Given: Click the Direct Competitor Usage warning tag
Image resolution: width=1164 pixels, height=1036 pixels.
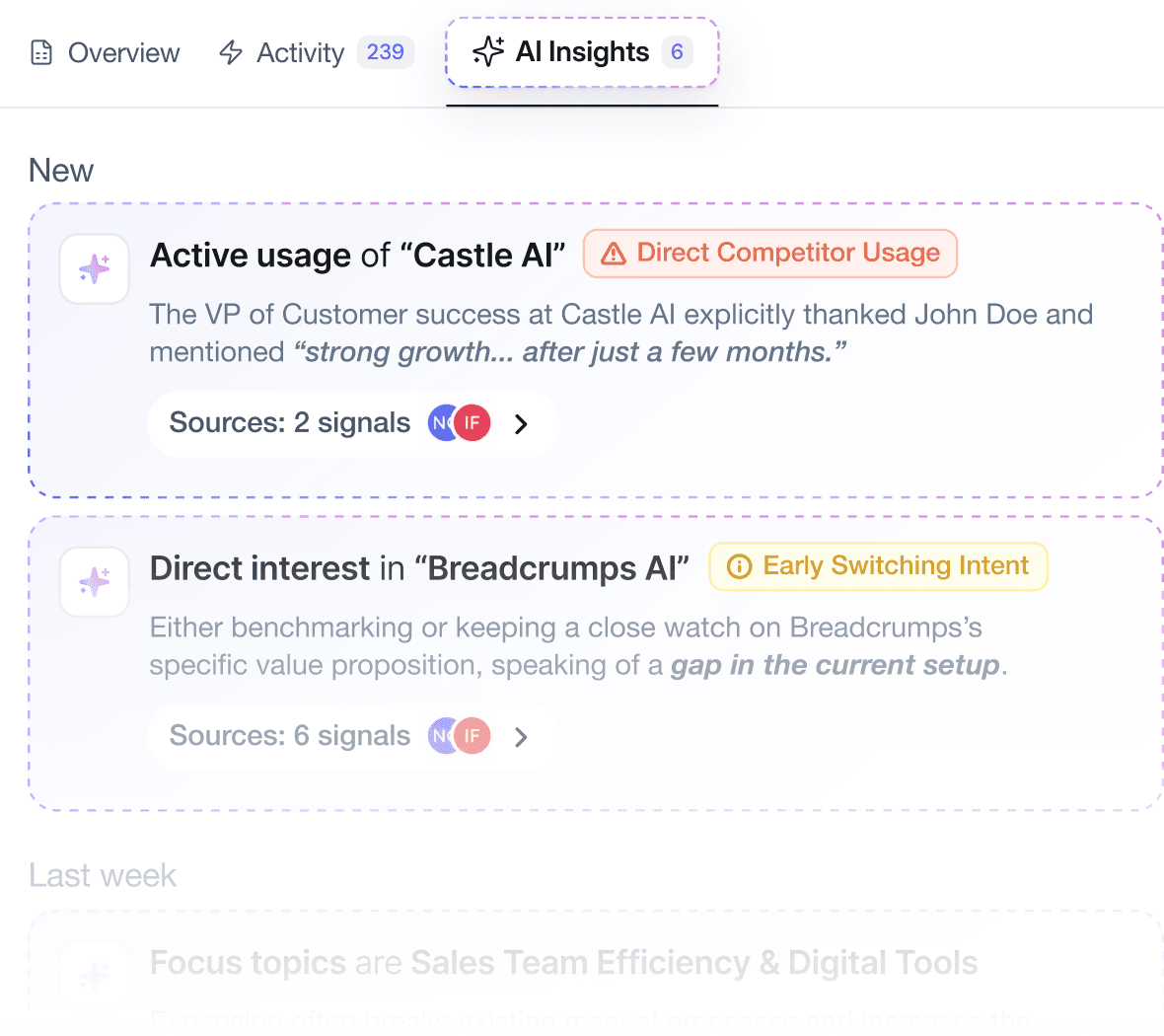Looking at the screenshot, I should (x=769, y=254).
